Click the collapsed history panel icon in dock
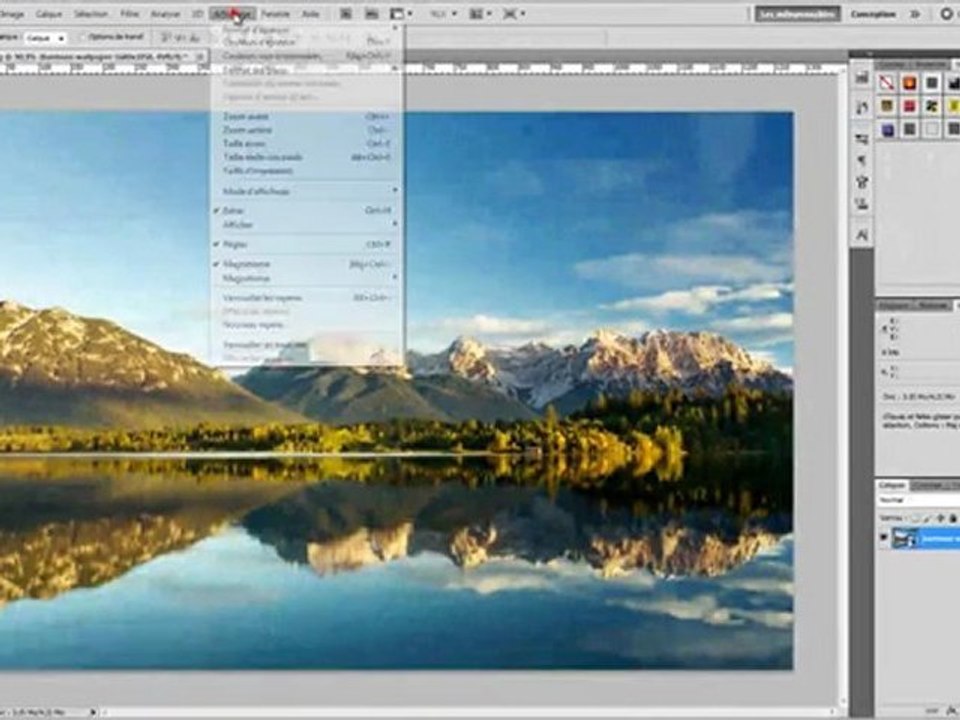The width and height of the screenshot is (960, 720). pos(862,107)
